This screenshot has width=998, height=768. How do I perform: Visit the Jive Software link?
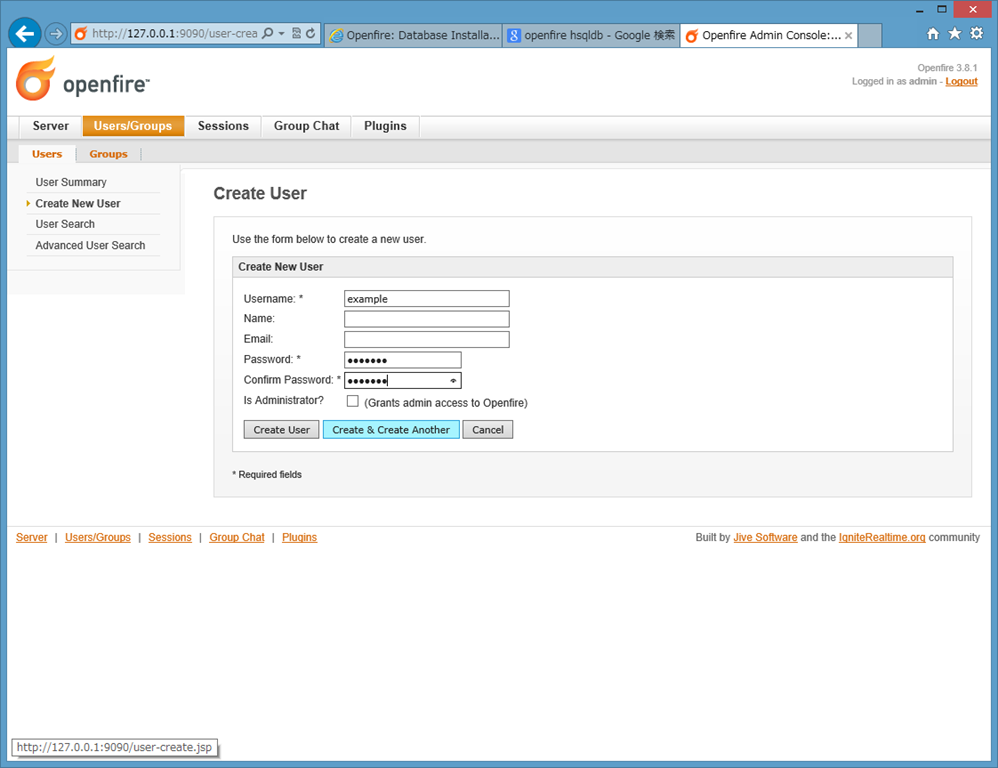(x=765, y=538)
